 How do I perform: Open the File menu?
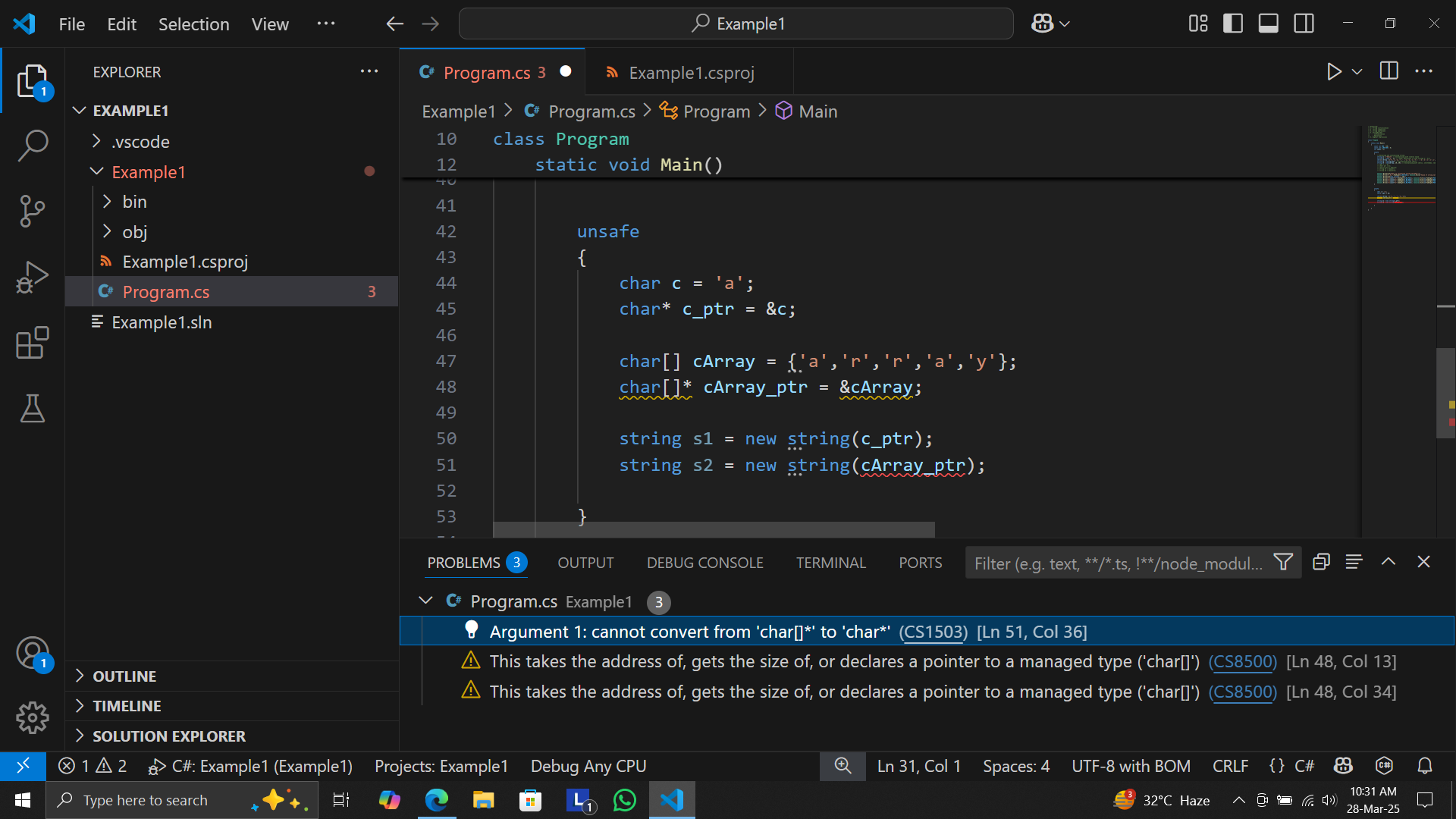[x=72, y=24]
